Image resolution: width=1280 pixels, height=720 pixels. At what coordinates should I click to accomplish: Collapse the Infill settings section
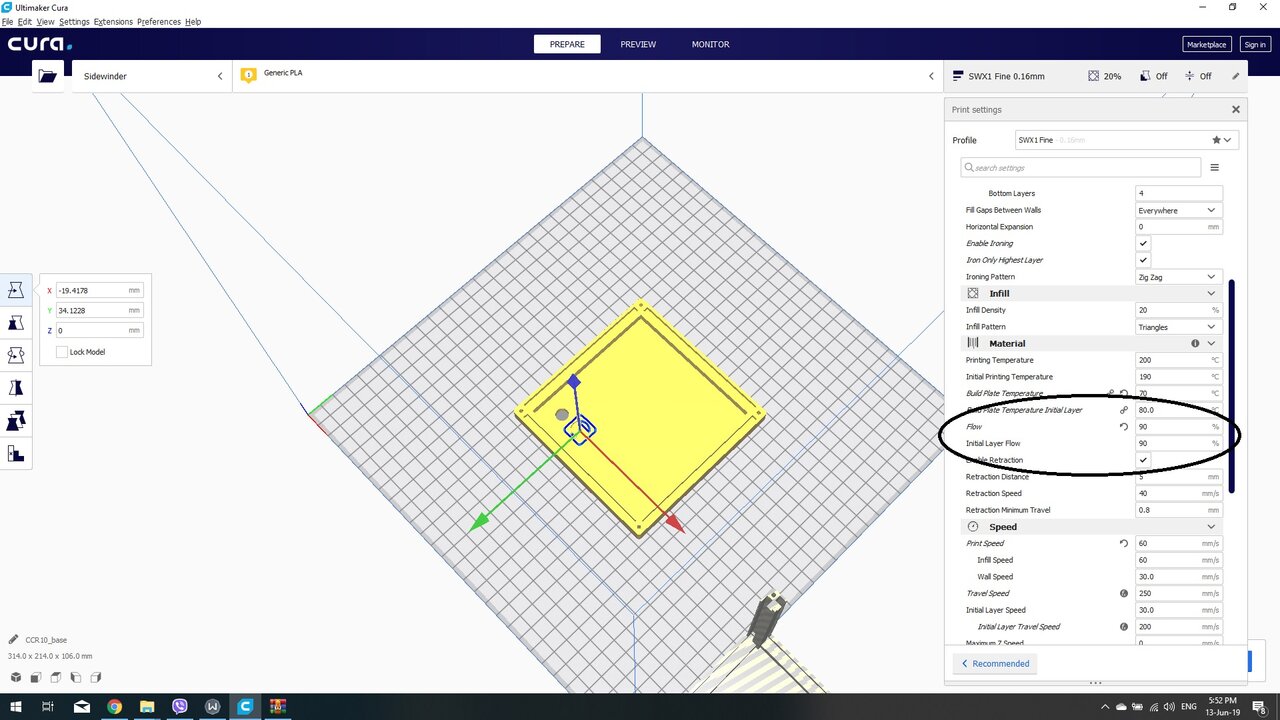tap(1211, 293)
